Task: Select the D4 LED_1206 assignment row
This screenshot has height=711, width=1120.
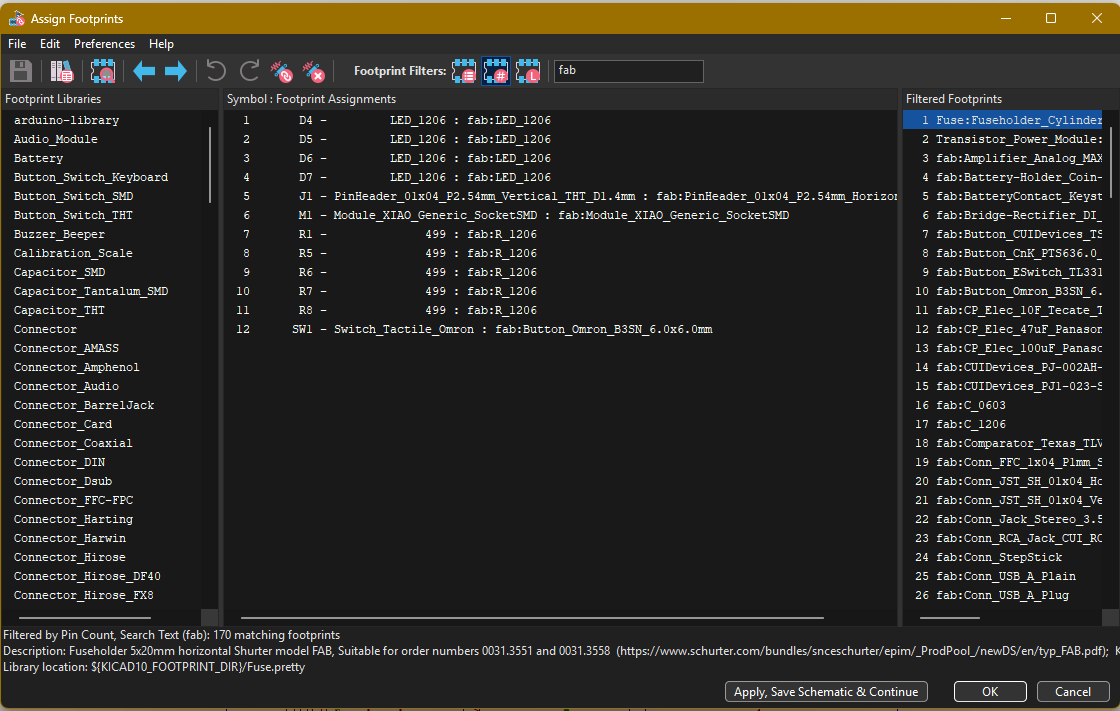Action: click(x=561, y=120)
